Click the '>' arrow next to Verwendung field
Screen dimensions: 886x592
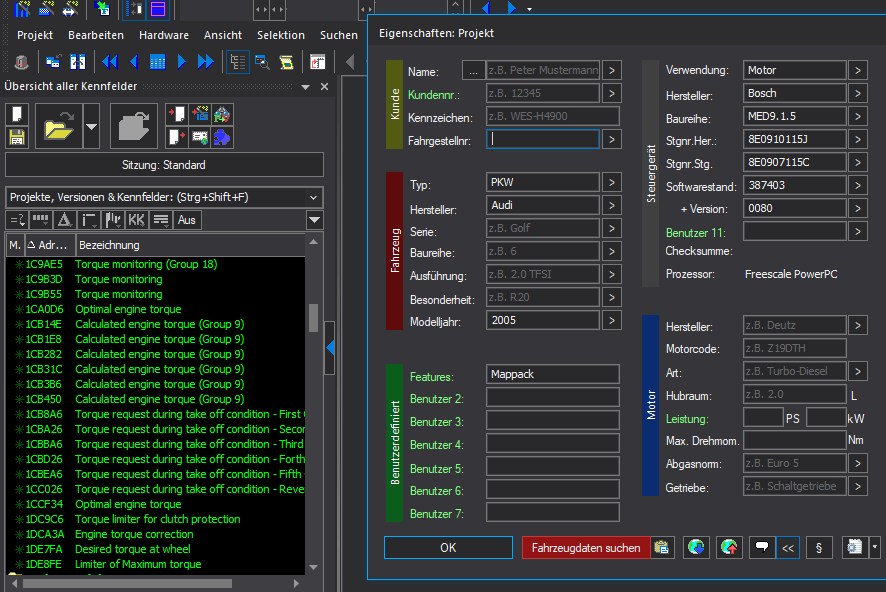(x=858, y=70)
